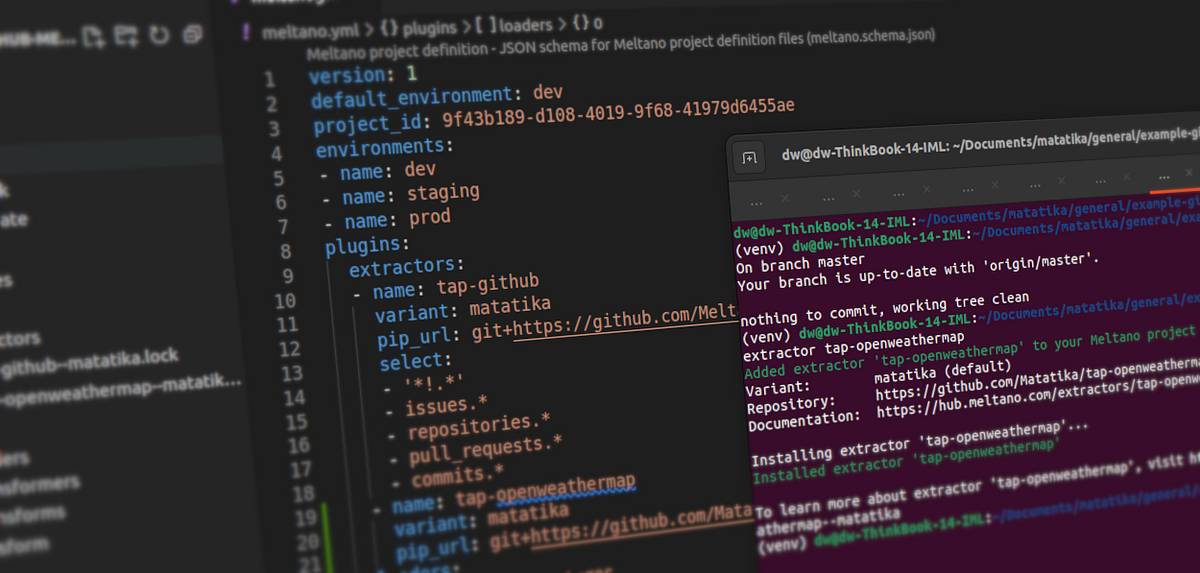This screenshot has width=1200, height=573.
Task: Click line number 1 in the gutter
Action: coord(269,79)
